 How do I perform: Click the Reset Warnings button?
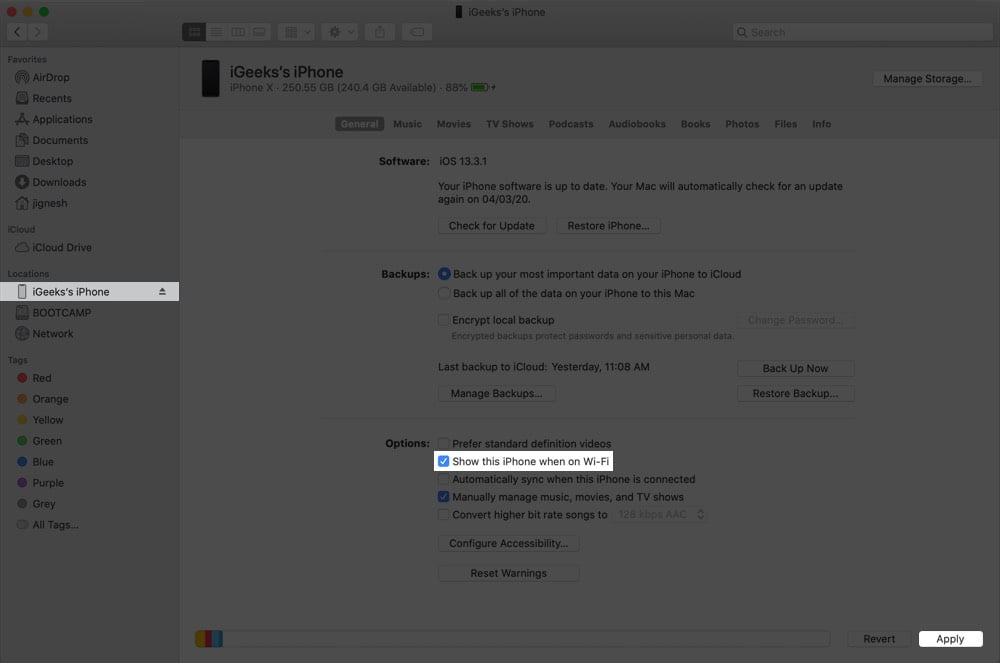508,573
